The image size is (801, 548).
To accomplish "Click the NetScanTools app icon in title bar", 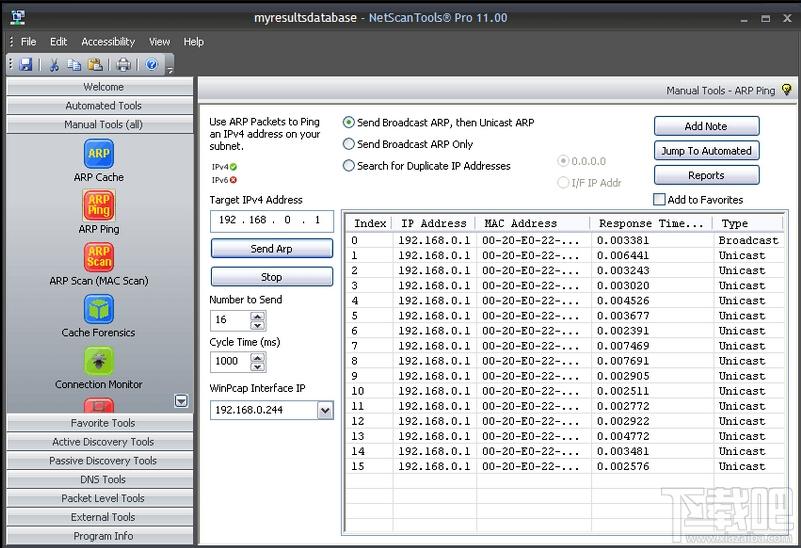I will 18,17.
